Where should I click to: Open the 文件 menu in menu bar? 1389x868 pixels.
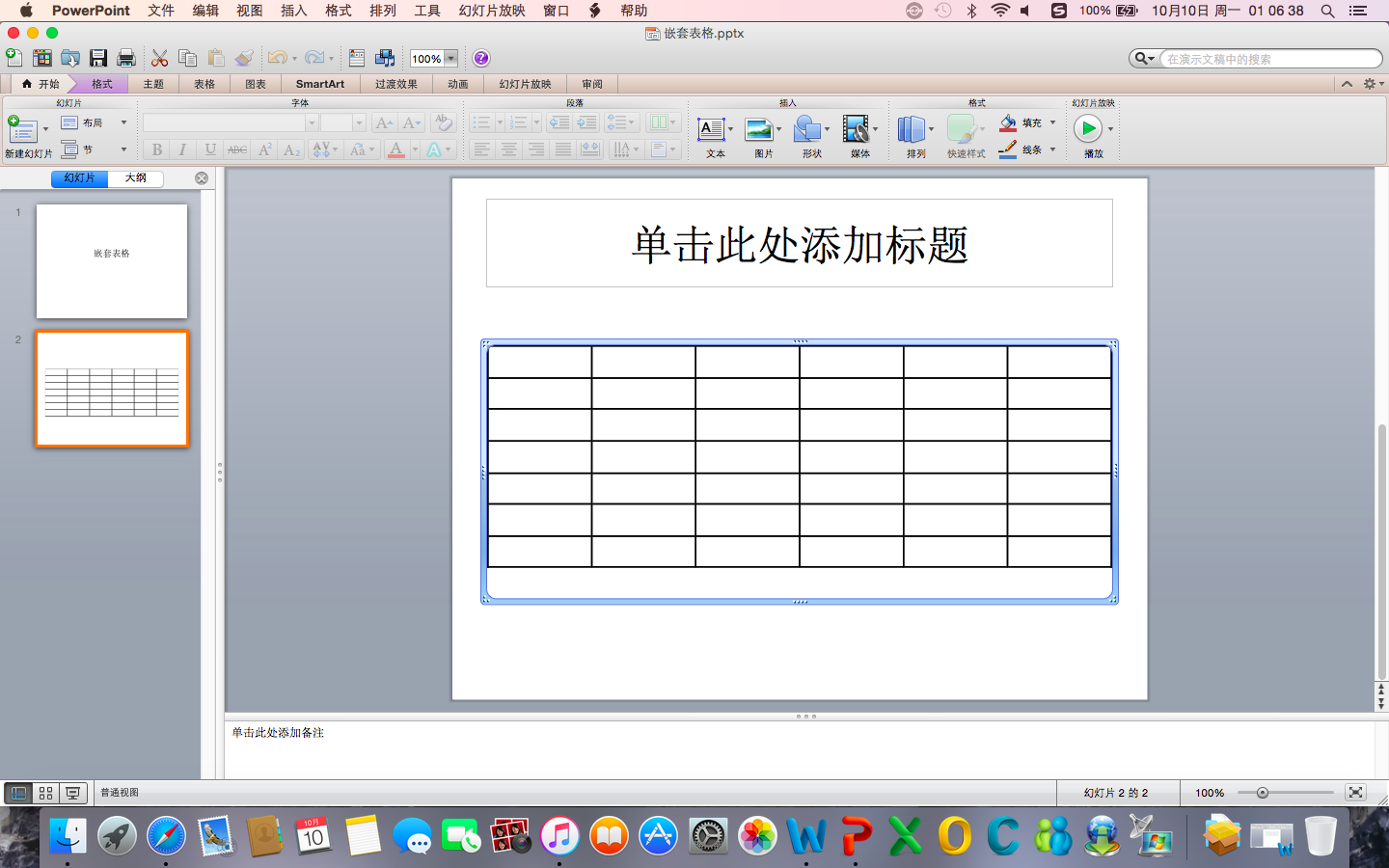click(x=161, y=11)
